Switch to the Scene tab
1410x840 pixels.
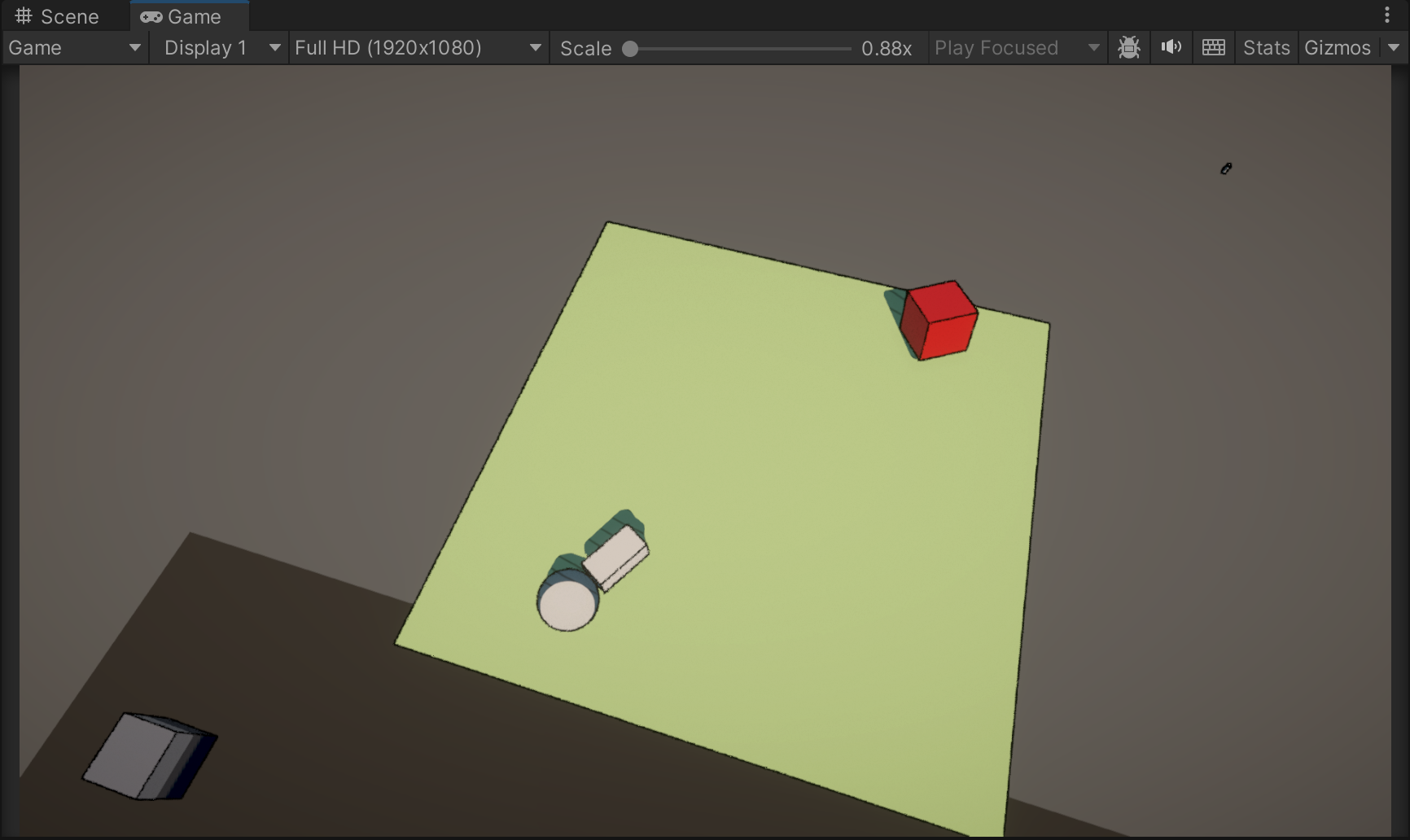point(57,16)
